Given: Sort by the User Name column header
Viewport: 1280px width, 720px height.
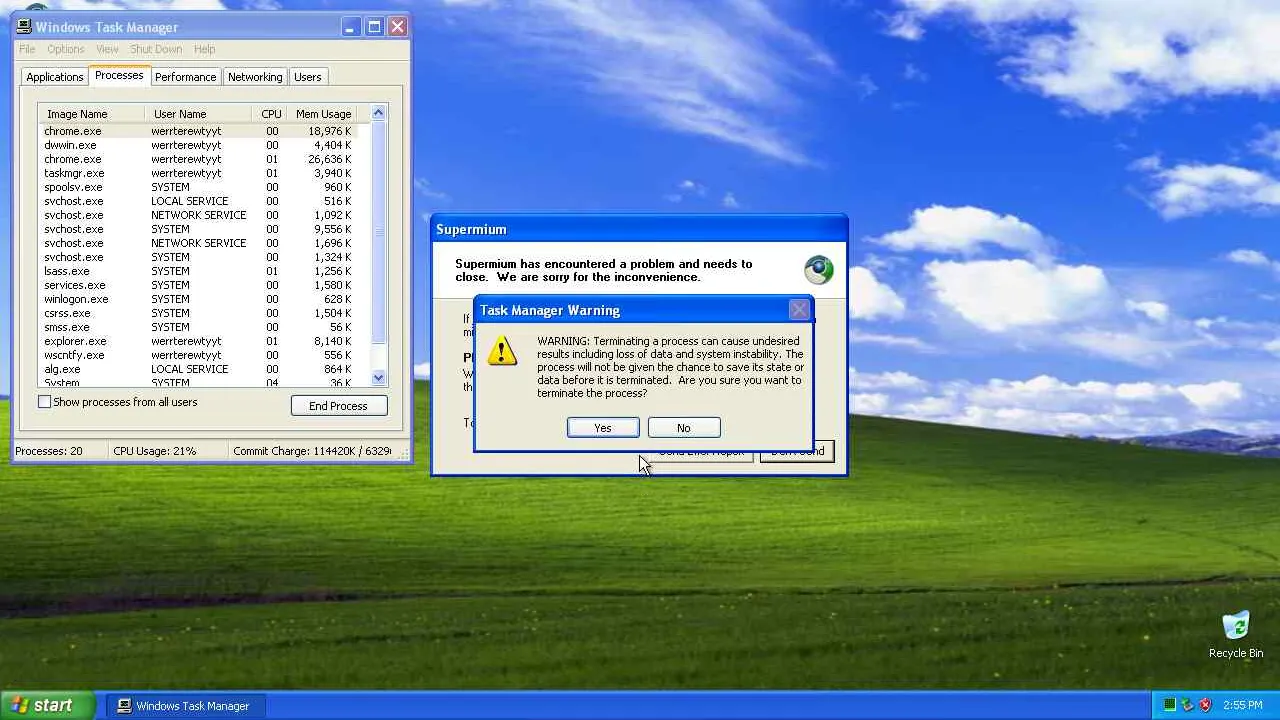Looking at the screenshot, I should click(198, 114).
